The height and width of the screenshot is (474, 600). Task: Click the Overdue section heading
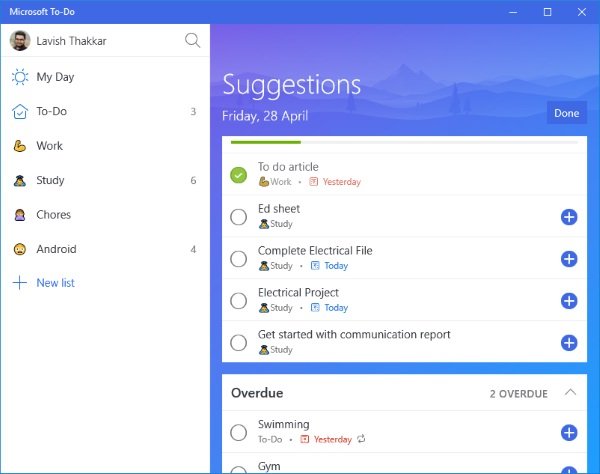[x=257, y=393]
